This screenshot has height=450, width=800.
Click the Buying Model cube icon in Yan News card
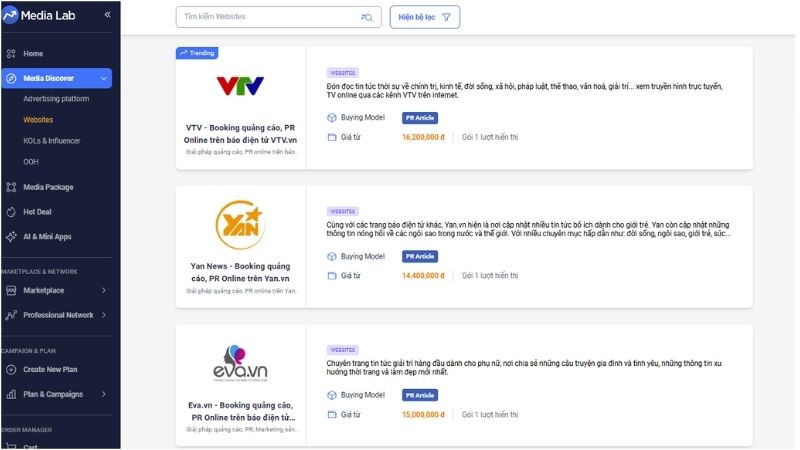pos(332,257)
